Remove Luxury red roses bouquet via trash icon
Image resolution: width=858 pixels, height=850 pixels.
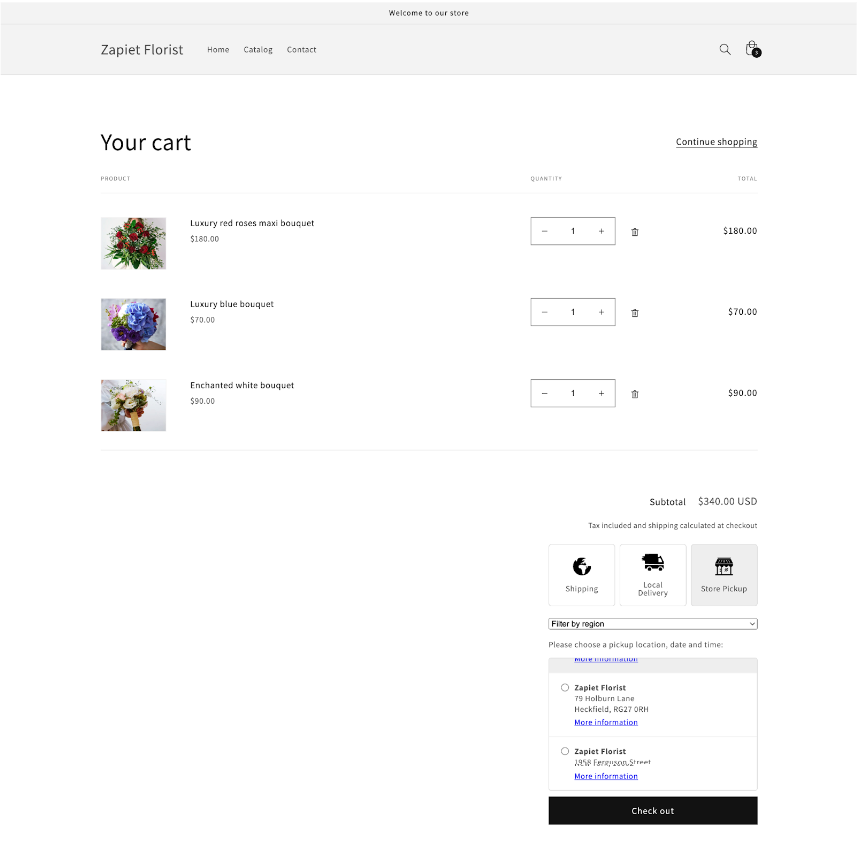coord(635,231)
